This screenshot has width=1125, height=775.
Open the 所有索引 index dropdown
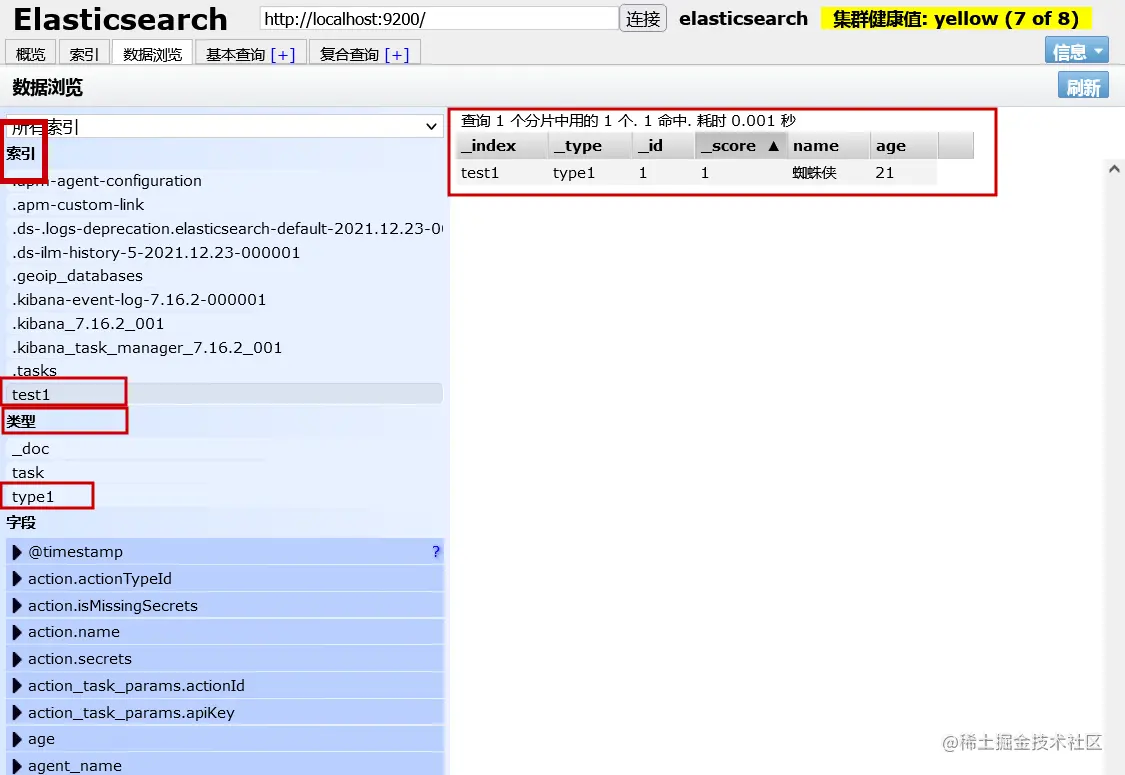(x=225, y=126)
